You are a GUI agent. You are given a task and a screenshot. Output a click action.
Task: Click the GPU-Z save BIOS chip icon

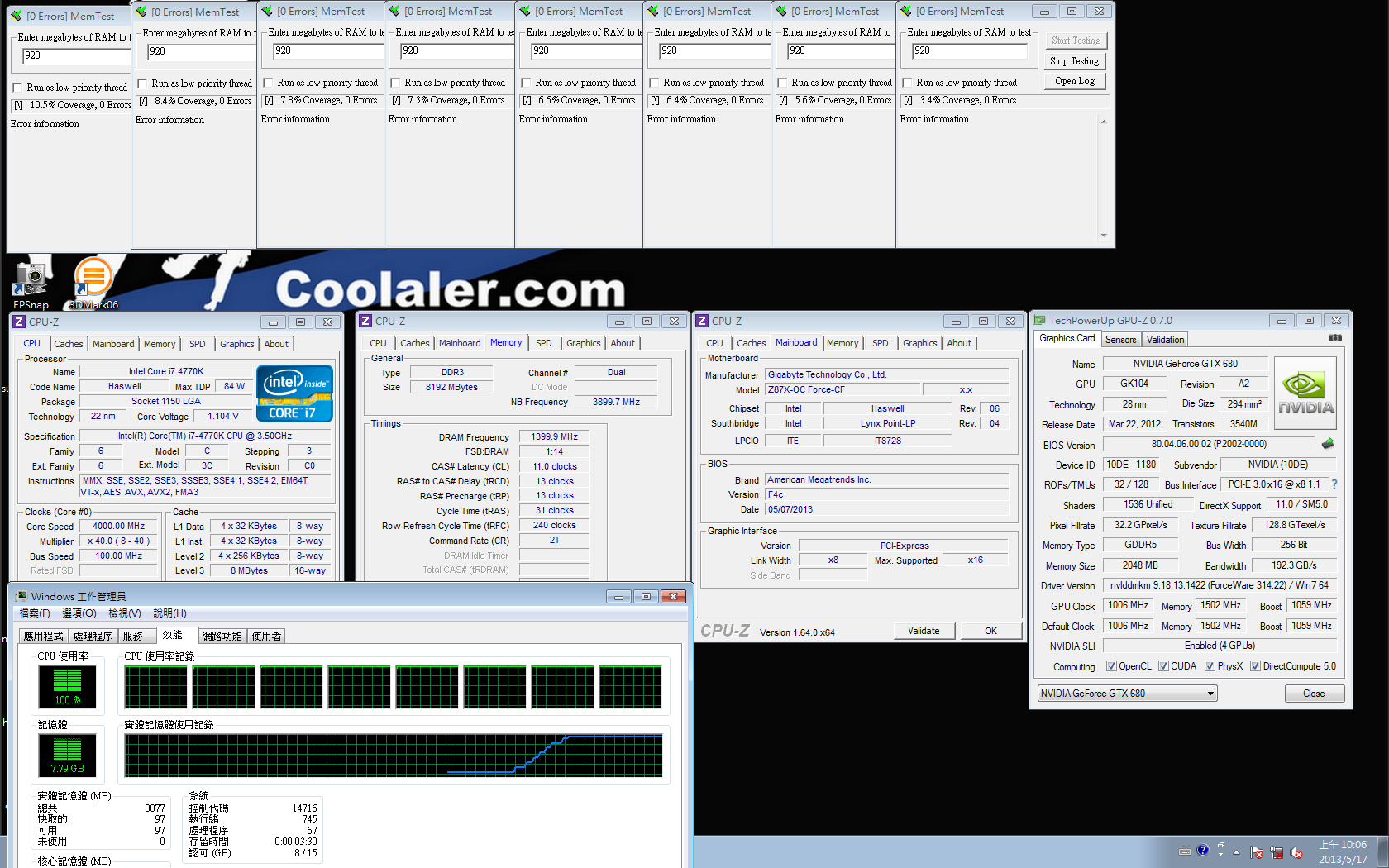(1328, 444)
